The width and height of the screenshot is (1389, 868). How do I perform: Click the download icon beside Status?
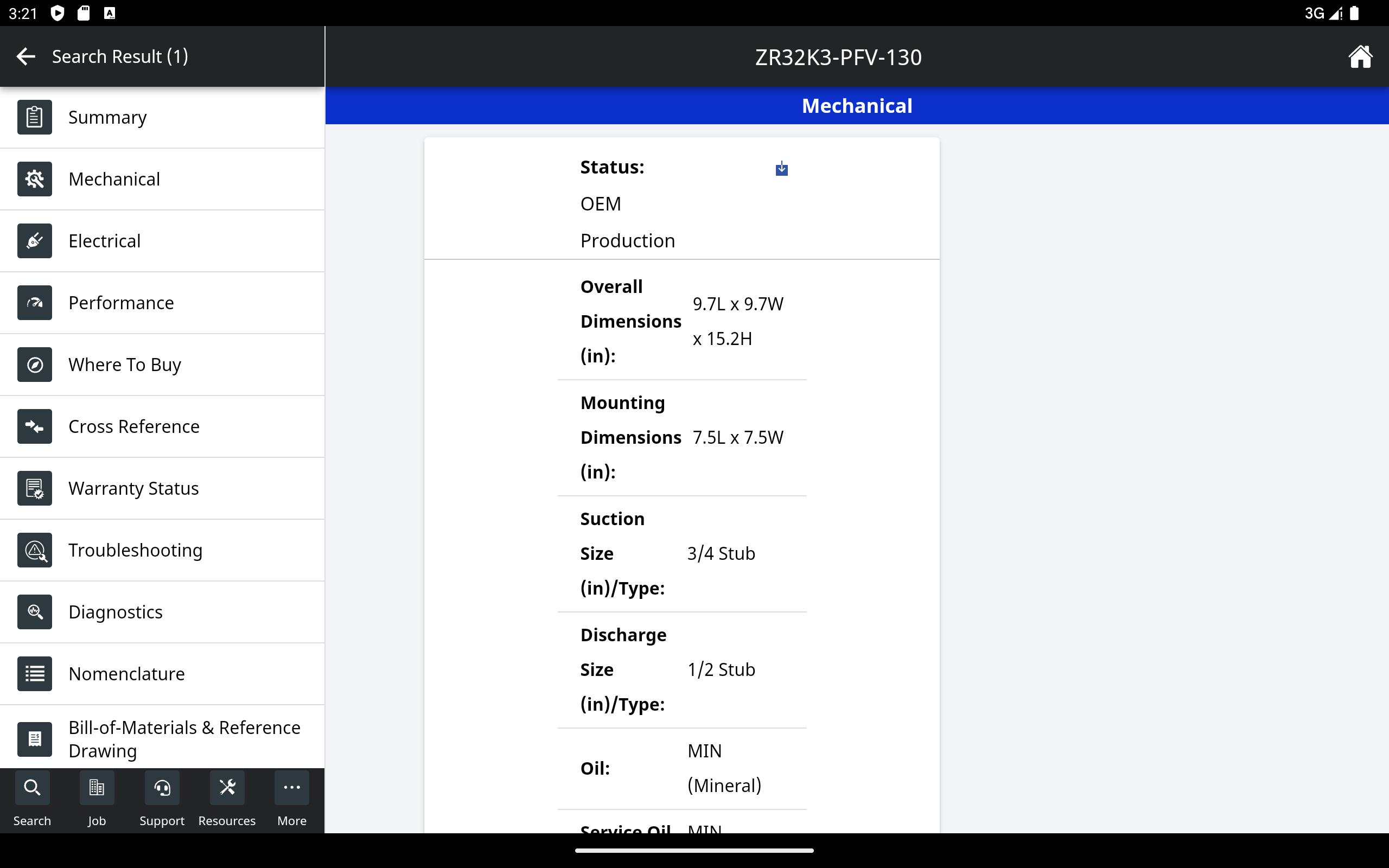click(781, 169)
